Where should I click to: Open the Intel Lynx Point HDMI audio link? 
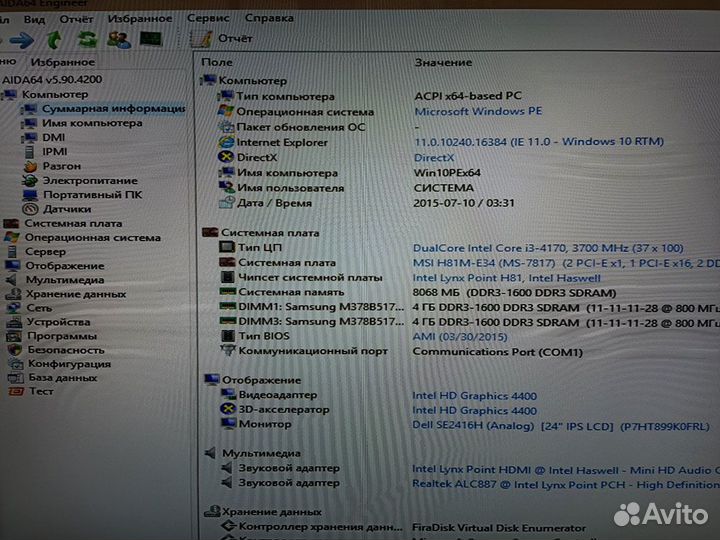(x=566, y=470)
